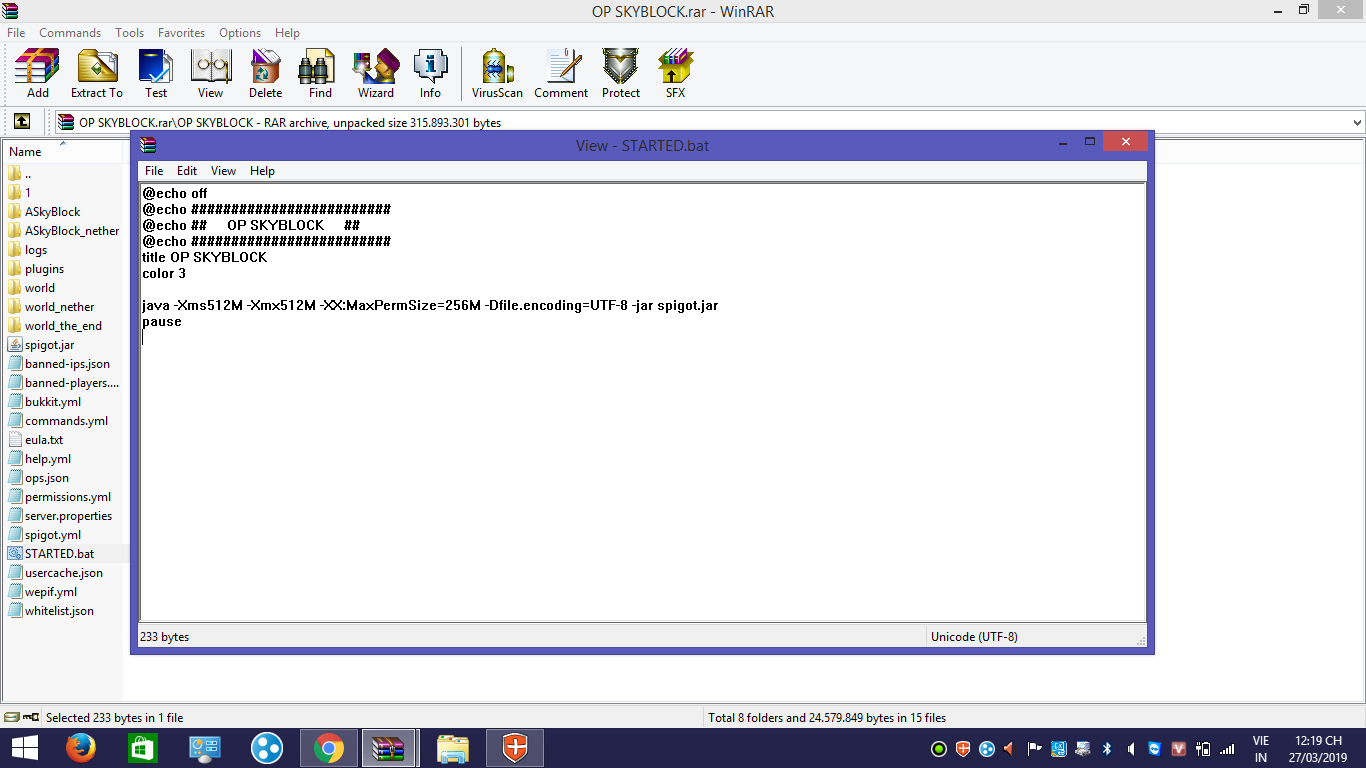Sort files by the Name column header

(26, 151)
